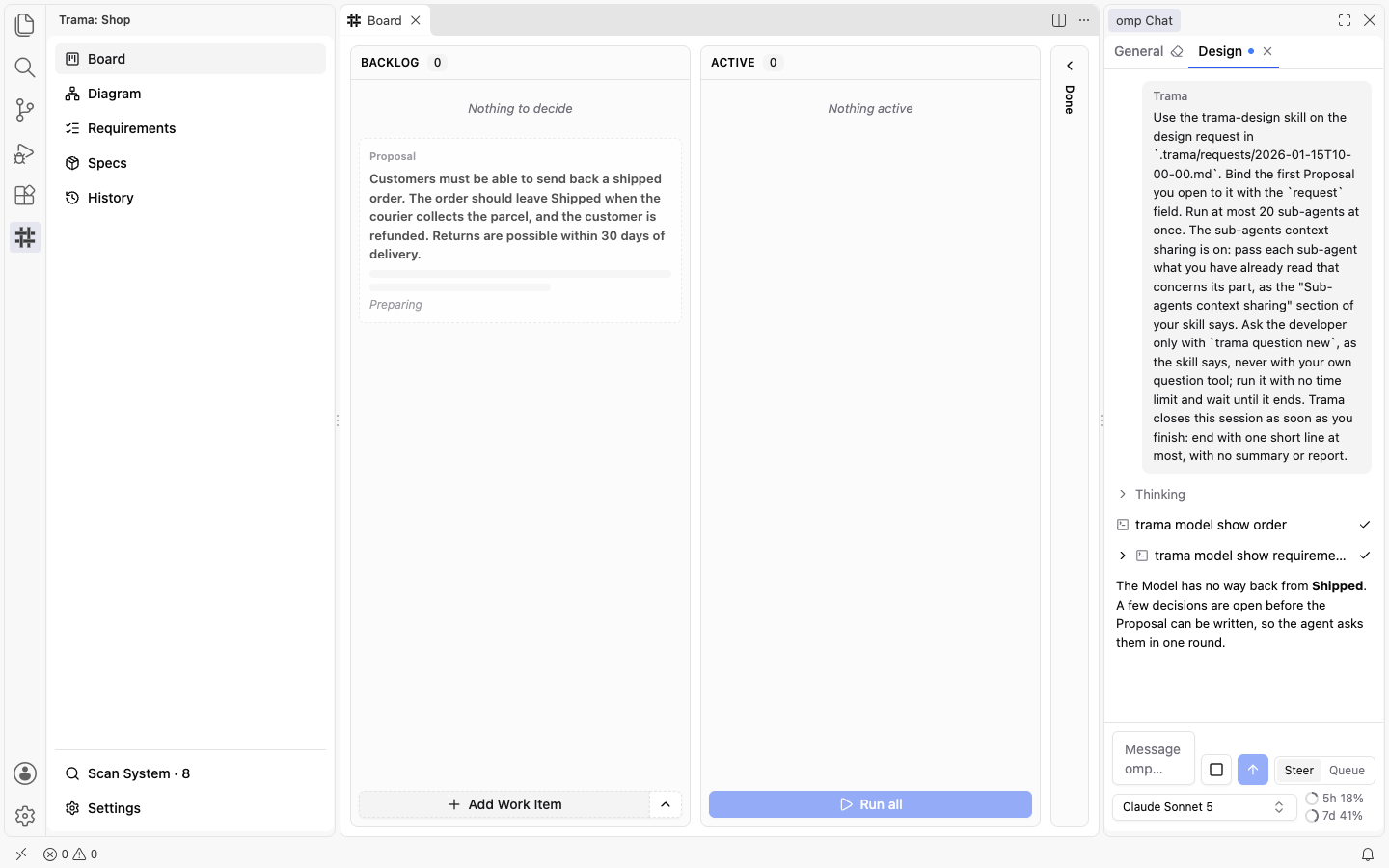
Task: Open the Manage gear icon
Action: (x=25, y=816)
